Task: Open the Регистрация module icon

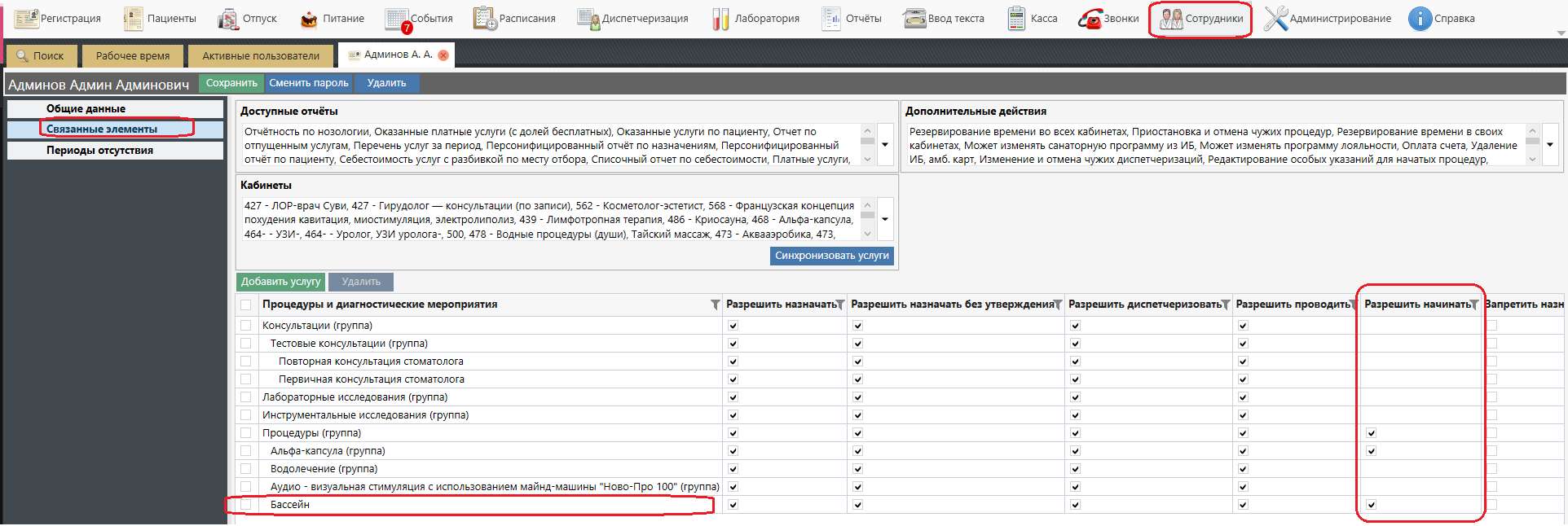Action: point(26,19)
